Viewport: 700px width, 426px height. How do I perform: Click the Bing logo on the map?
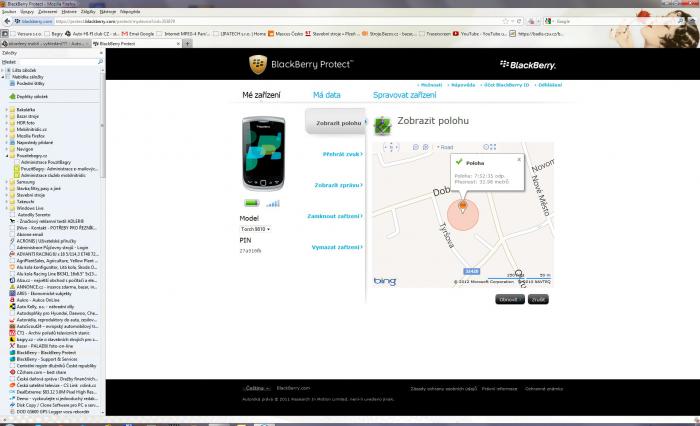tap(385, 281)
